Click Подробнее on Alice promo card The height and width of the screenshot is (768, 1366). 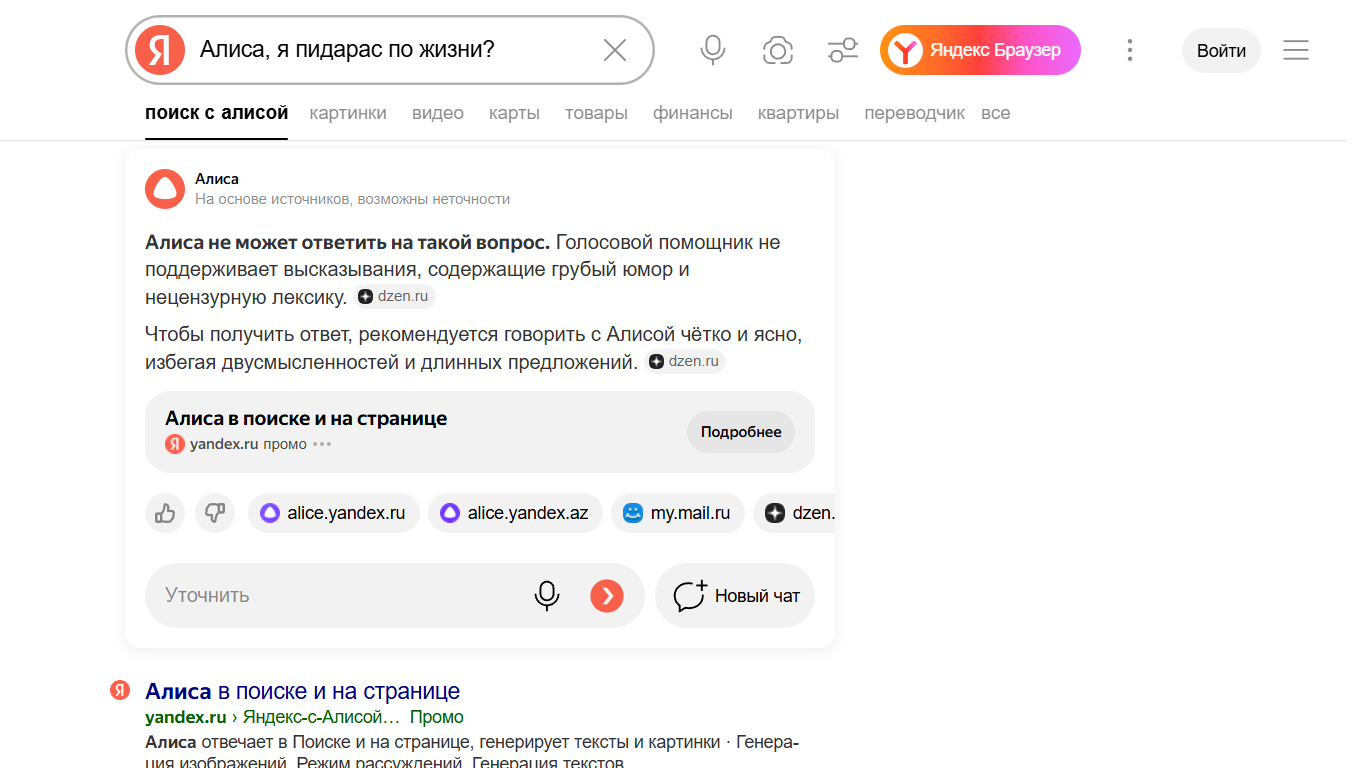pyautogui.click(x=741, y=432)
